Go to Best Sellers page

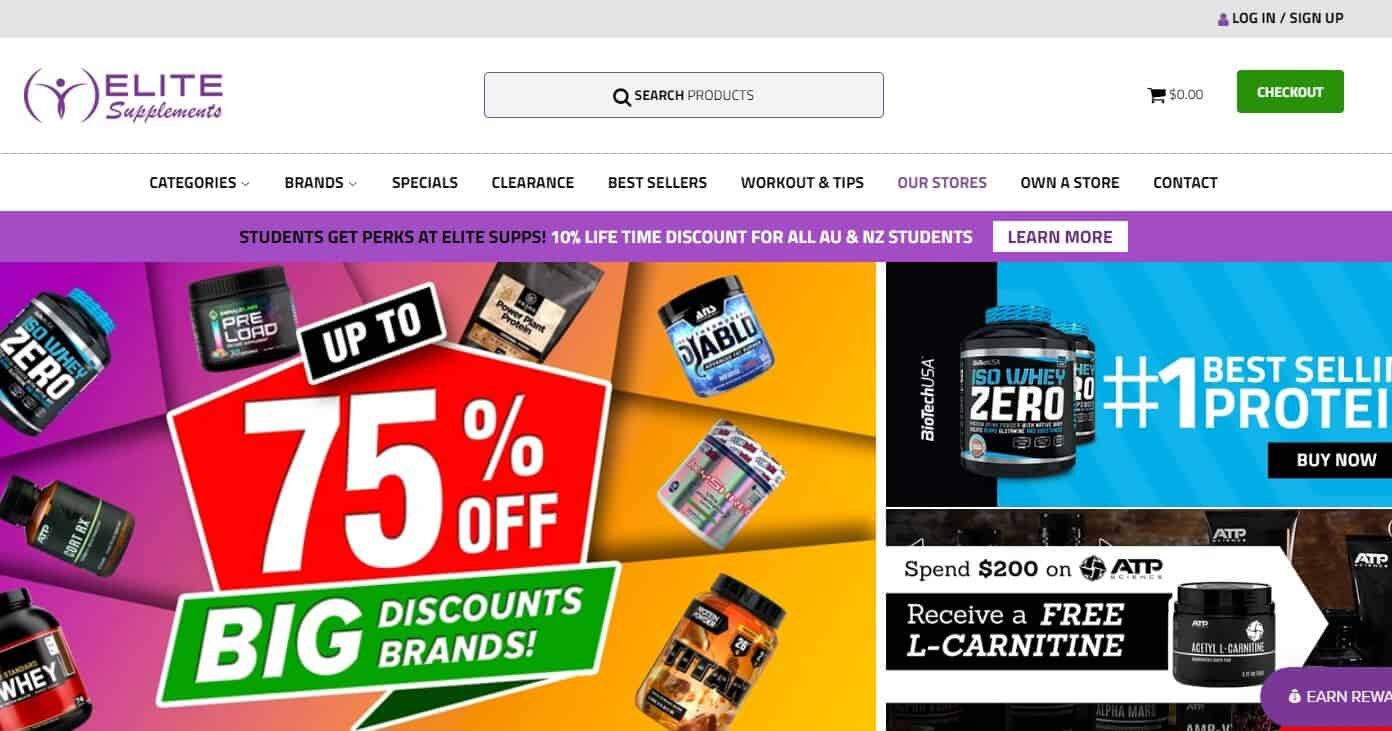[x=657, y=183]
